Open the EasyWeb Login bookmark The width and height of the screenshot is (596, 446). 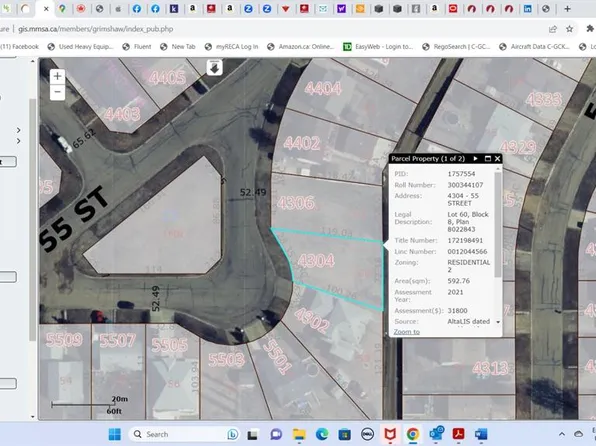(x=378, y=46)
